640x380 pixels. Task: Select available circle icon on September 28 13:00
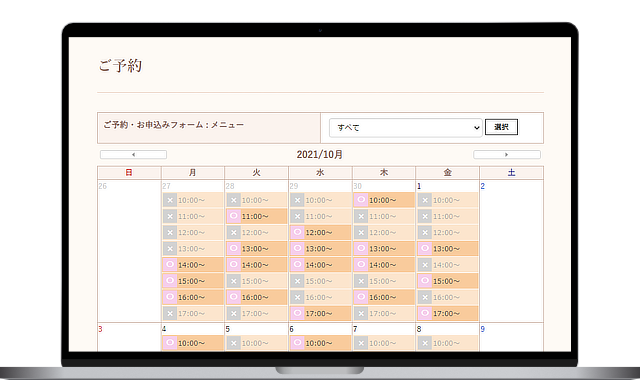click(233, 249)
